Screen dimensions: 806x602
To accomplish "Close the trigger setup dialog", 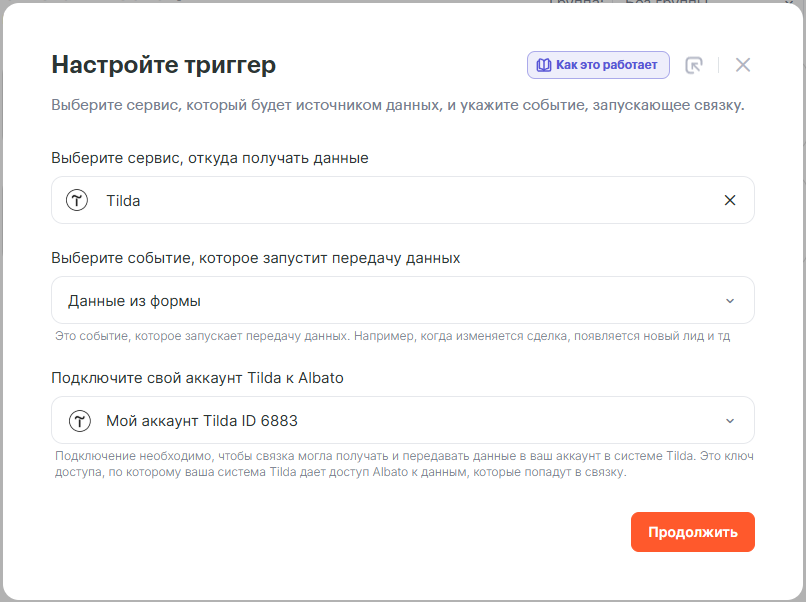I will coord(743,65).
